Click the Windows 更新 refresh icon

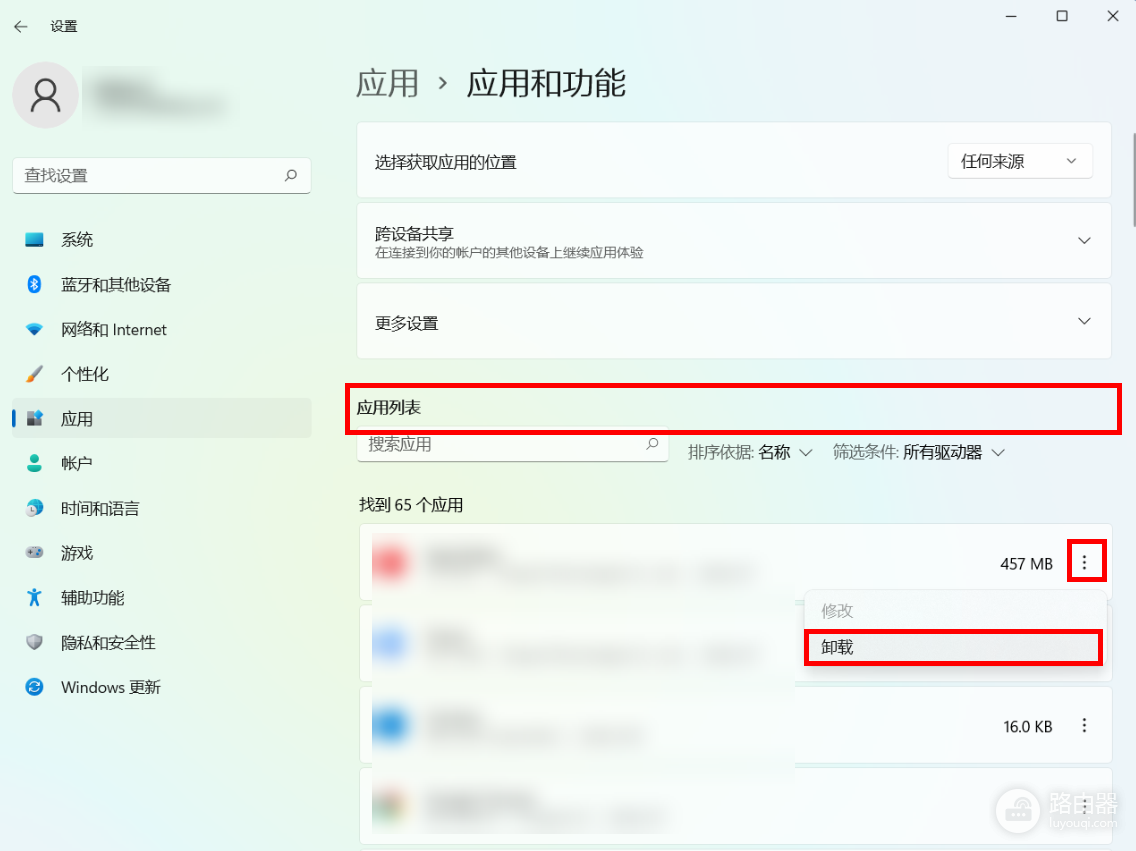(34, 687)
